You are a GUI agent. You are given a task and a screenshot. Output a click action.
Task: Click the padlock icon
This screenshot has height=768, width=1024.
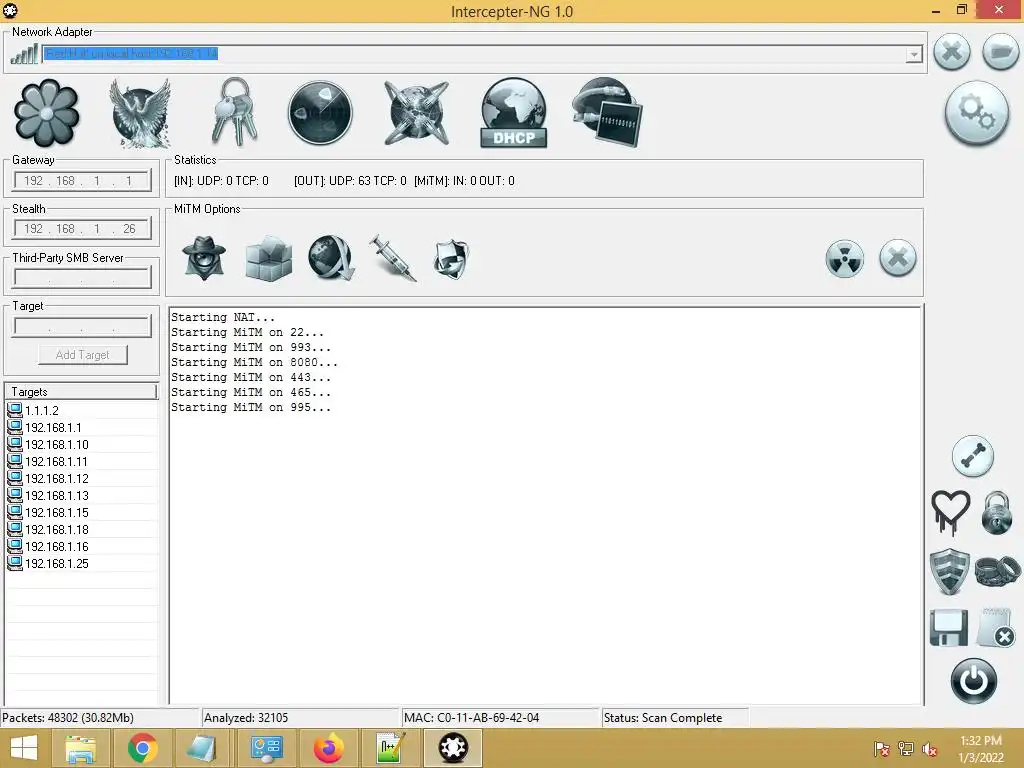coord(997,513)
